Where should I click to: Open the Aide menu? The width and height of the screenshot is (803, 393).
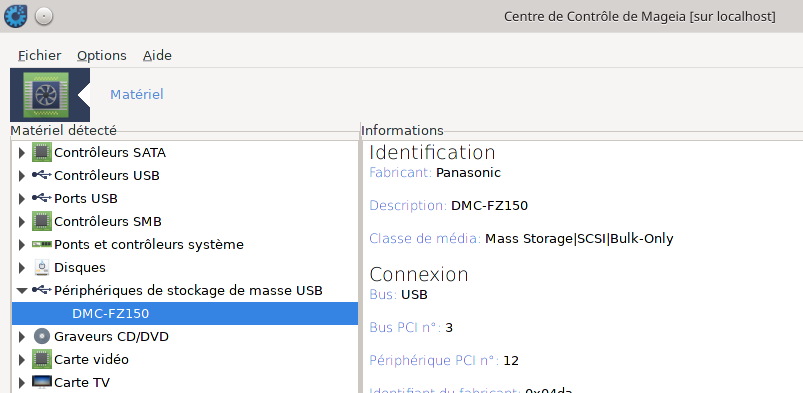coord(157,55)
